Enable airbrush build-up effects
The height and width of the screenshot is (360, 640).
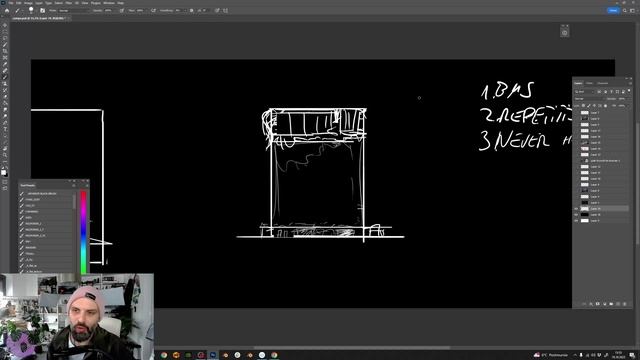click(153, 11)
